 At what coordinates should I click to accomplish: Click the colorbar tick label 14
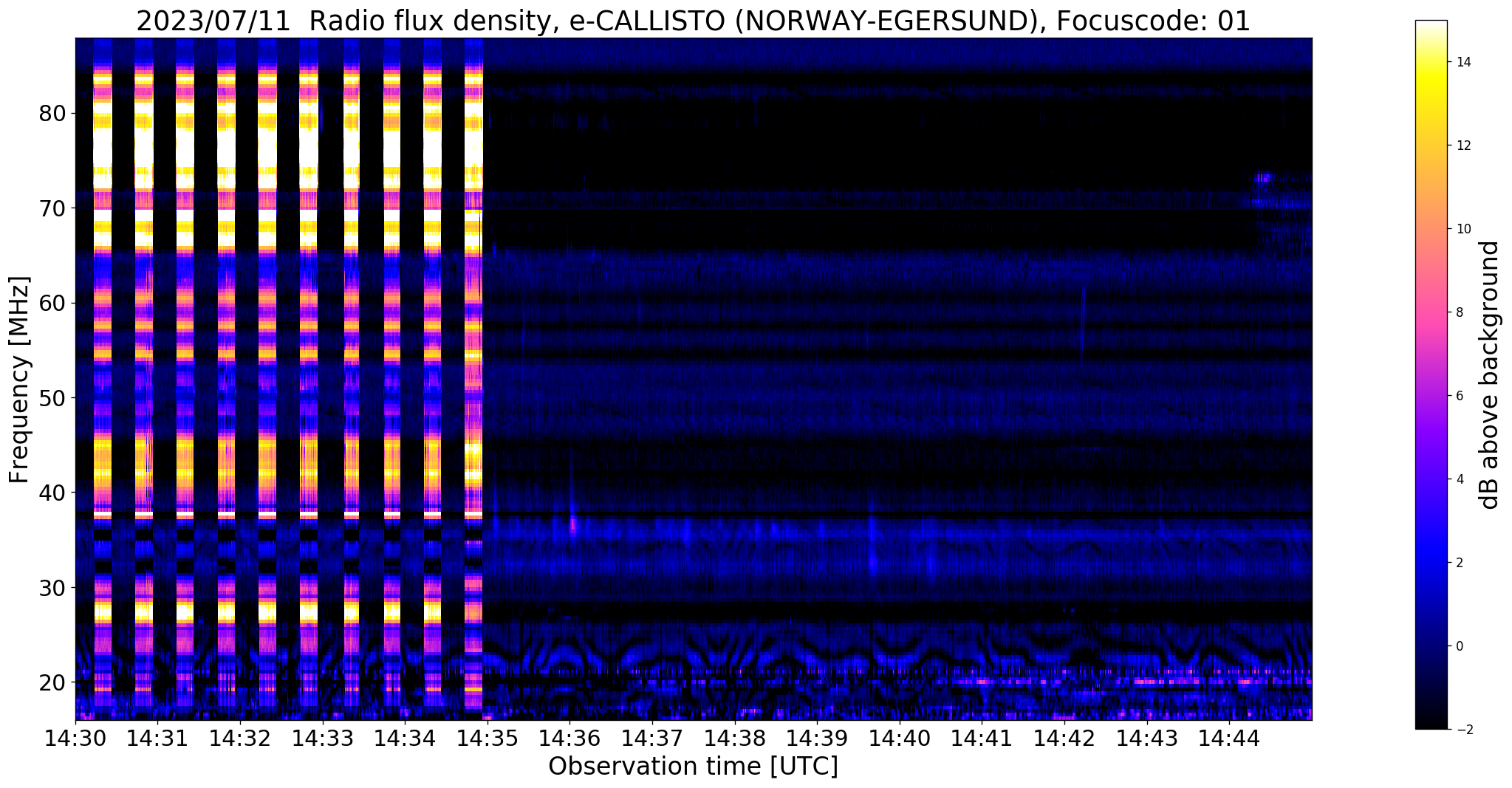click(x=1463, y=62)
